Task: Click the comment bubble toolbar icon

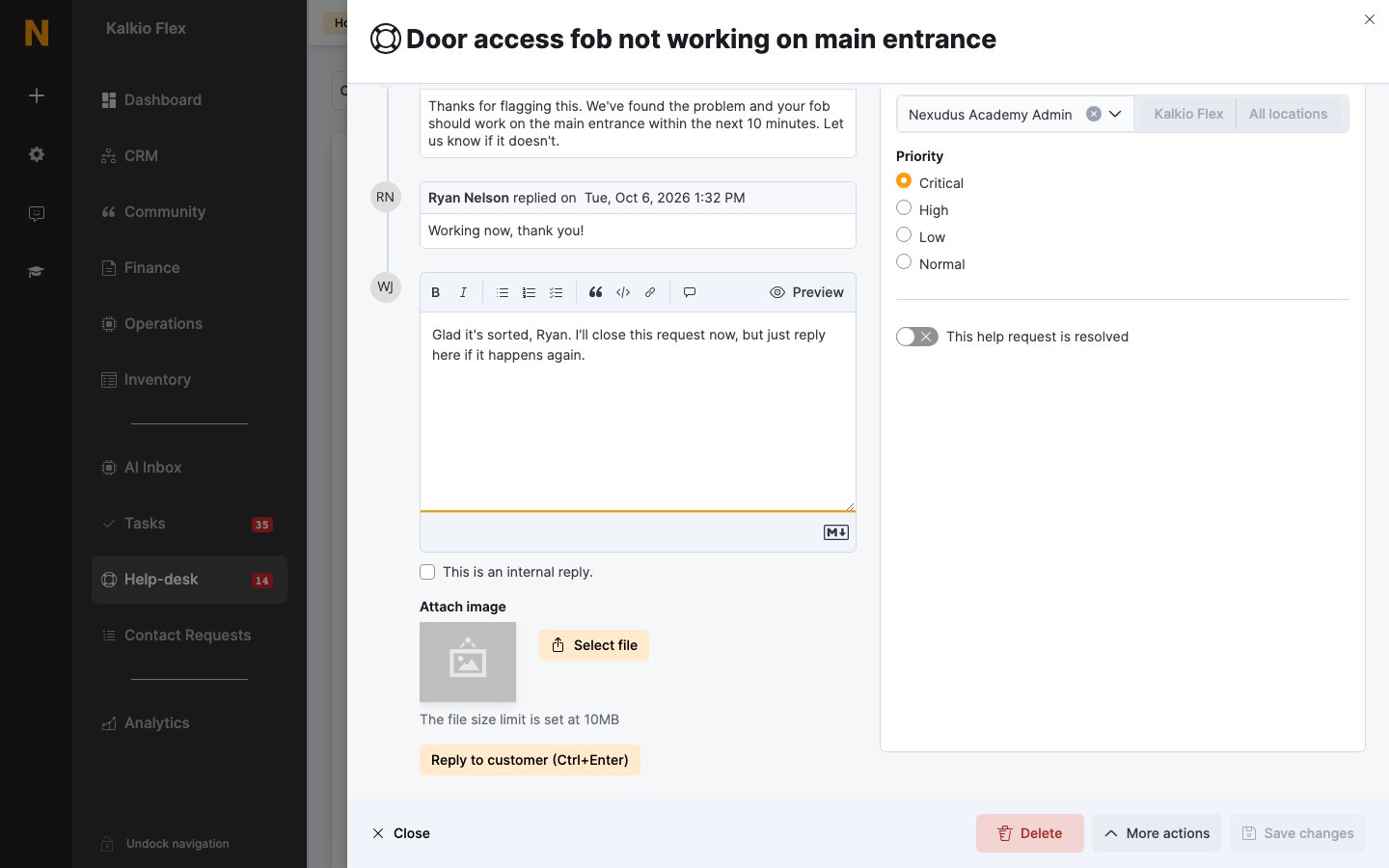Action: pyautogui.click(x=690, y=292)
